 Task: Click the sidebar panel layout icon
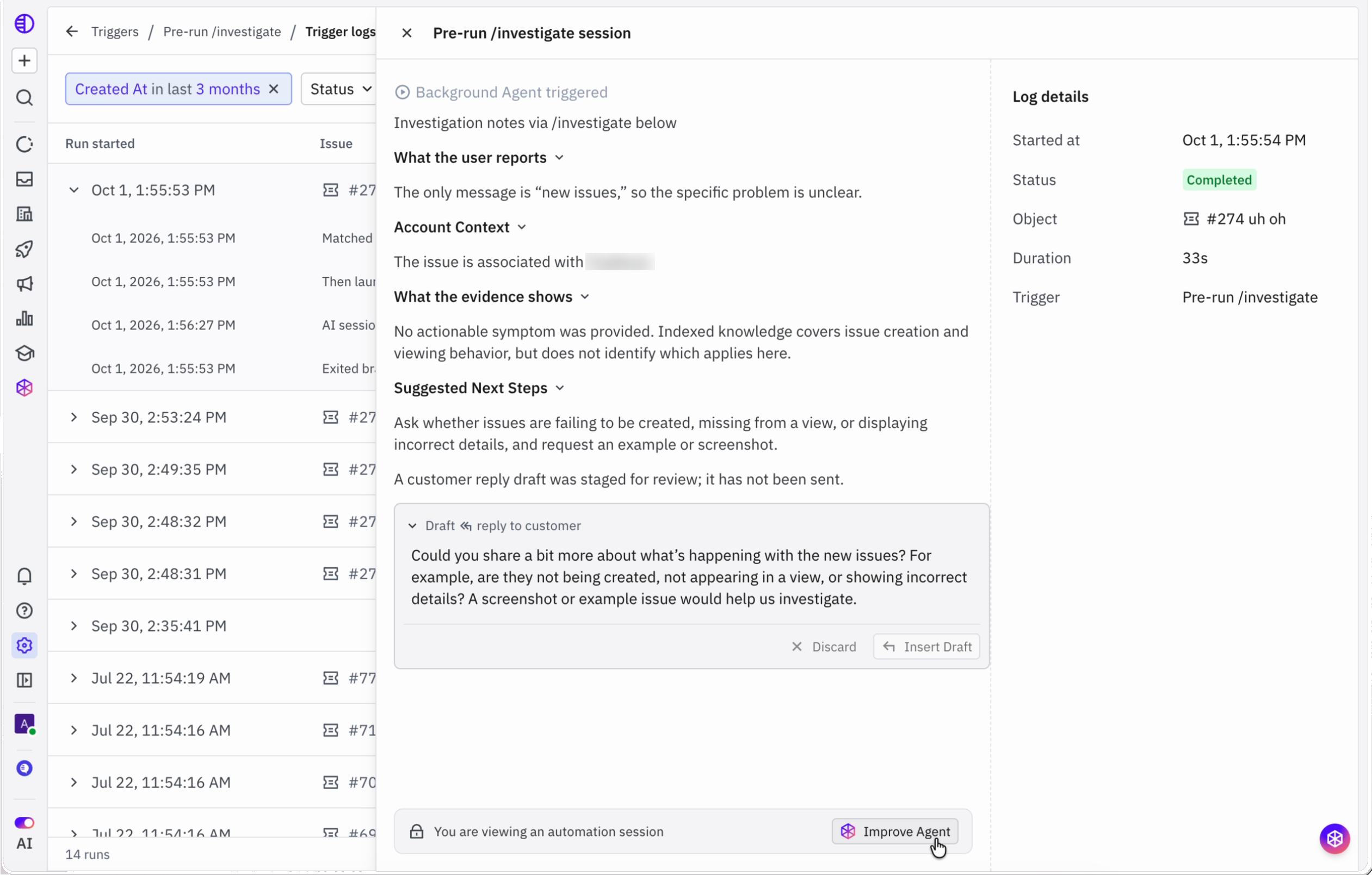tap(24, 680)
